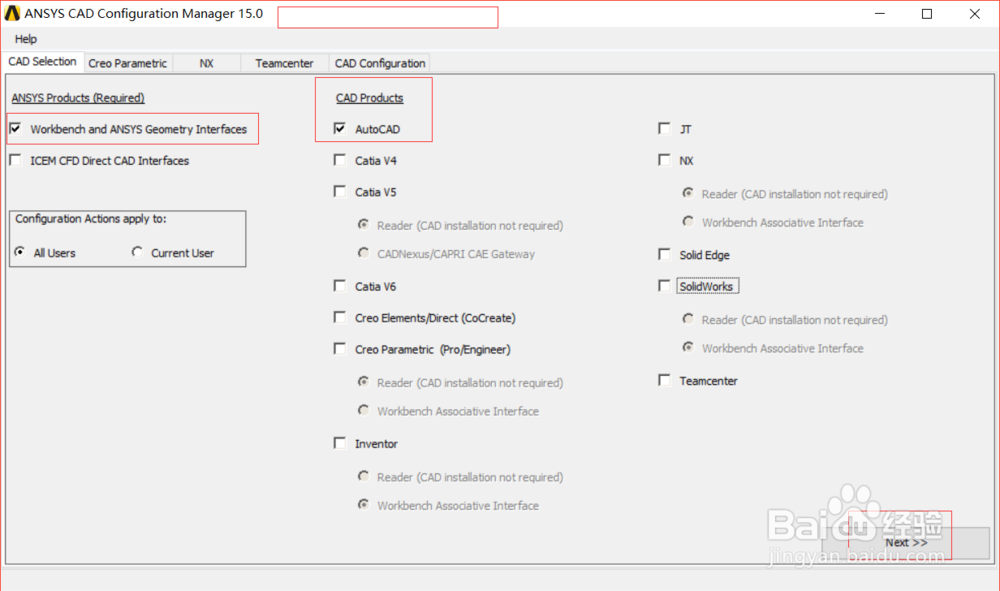The height and width of the screenshot is (591, 1000).
Task: Click the ANSYS logo icon in title bar
Action: (12, 13)
